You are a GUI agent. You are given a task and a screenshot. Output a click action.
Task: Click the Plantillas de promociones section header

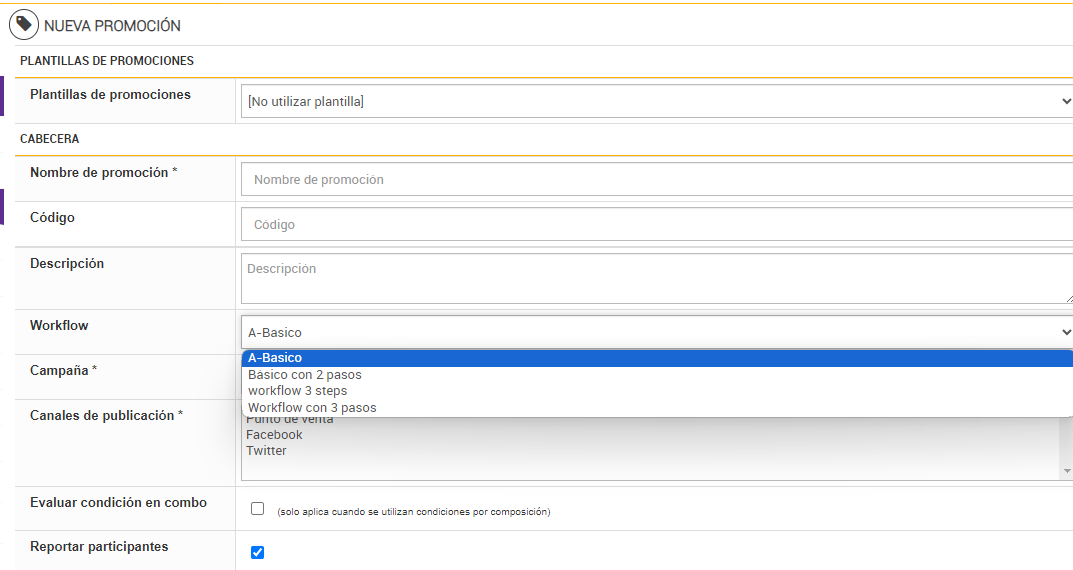tap(107, 61)
